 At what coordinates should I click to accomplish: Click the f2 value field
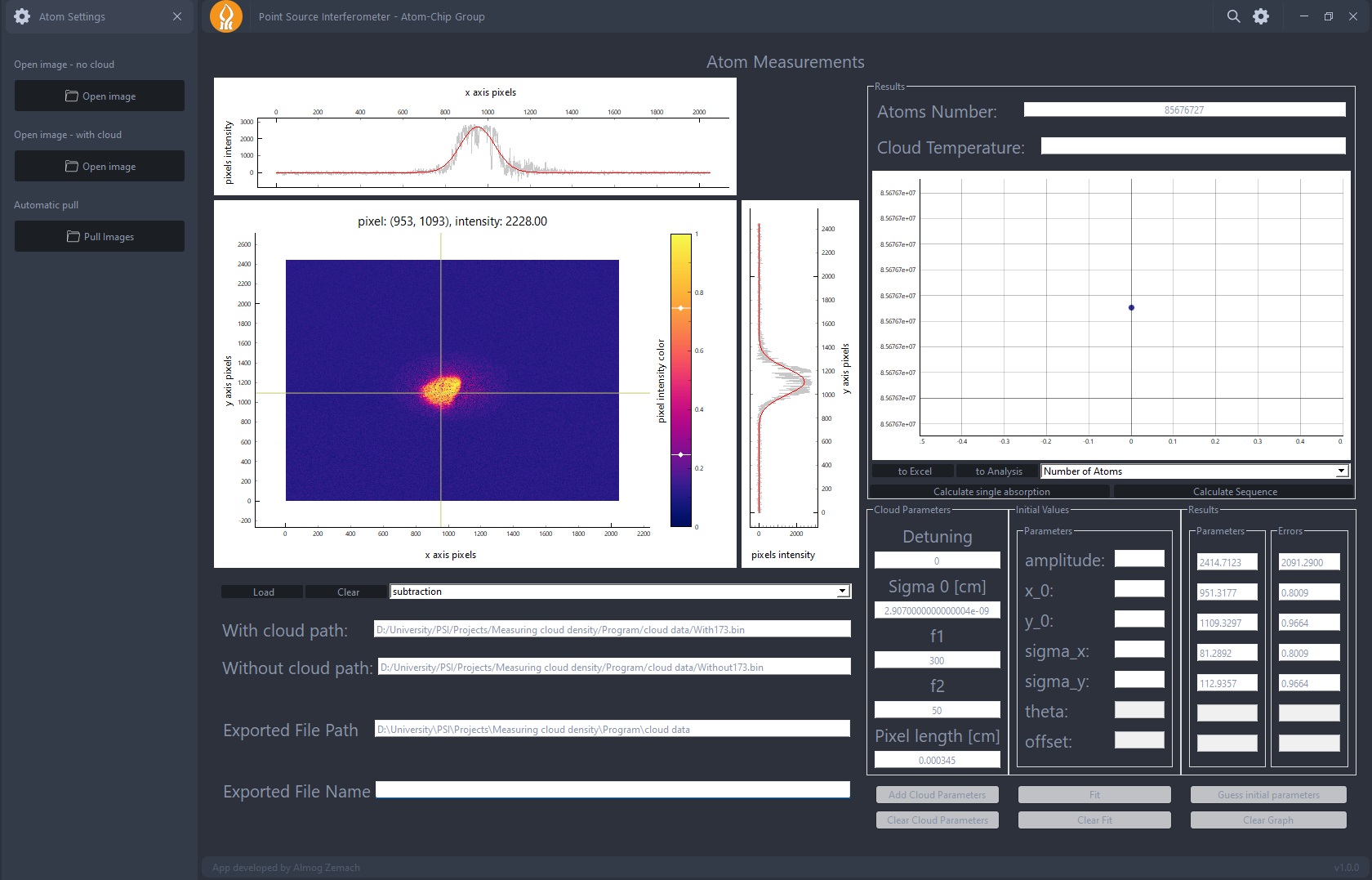tap(937, 710)
